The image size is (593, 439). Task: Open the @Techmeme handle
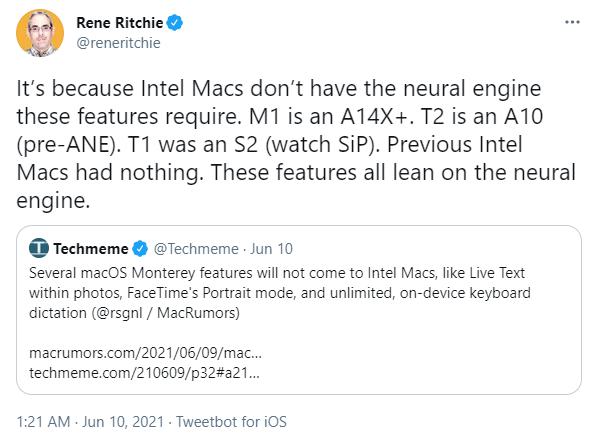pyautogui.click(x=196, y=249)
